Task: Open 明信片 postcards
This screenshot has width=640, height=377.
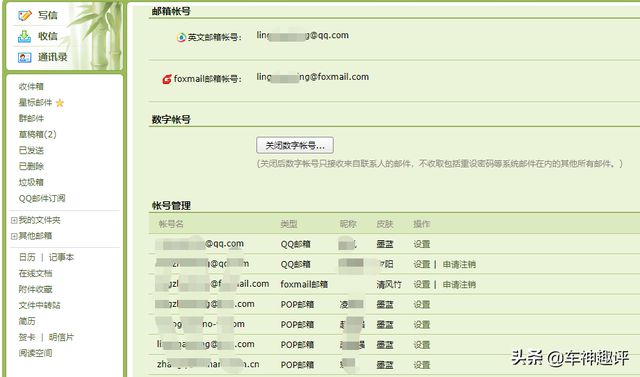Action: [x=61, y=337]
